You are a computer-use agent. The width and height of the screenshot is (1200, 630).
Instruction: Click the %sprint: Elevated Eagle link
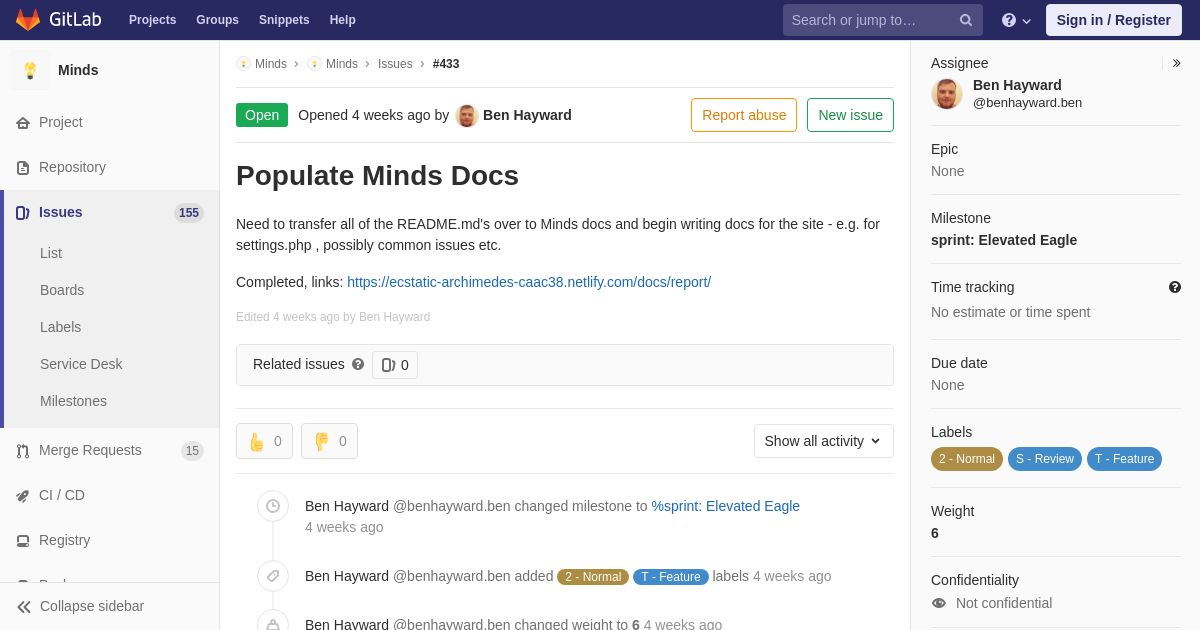coord(726,506)
